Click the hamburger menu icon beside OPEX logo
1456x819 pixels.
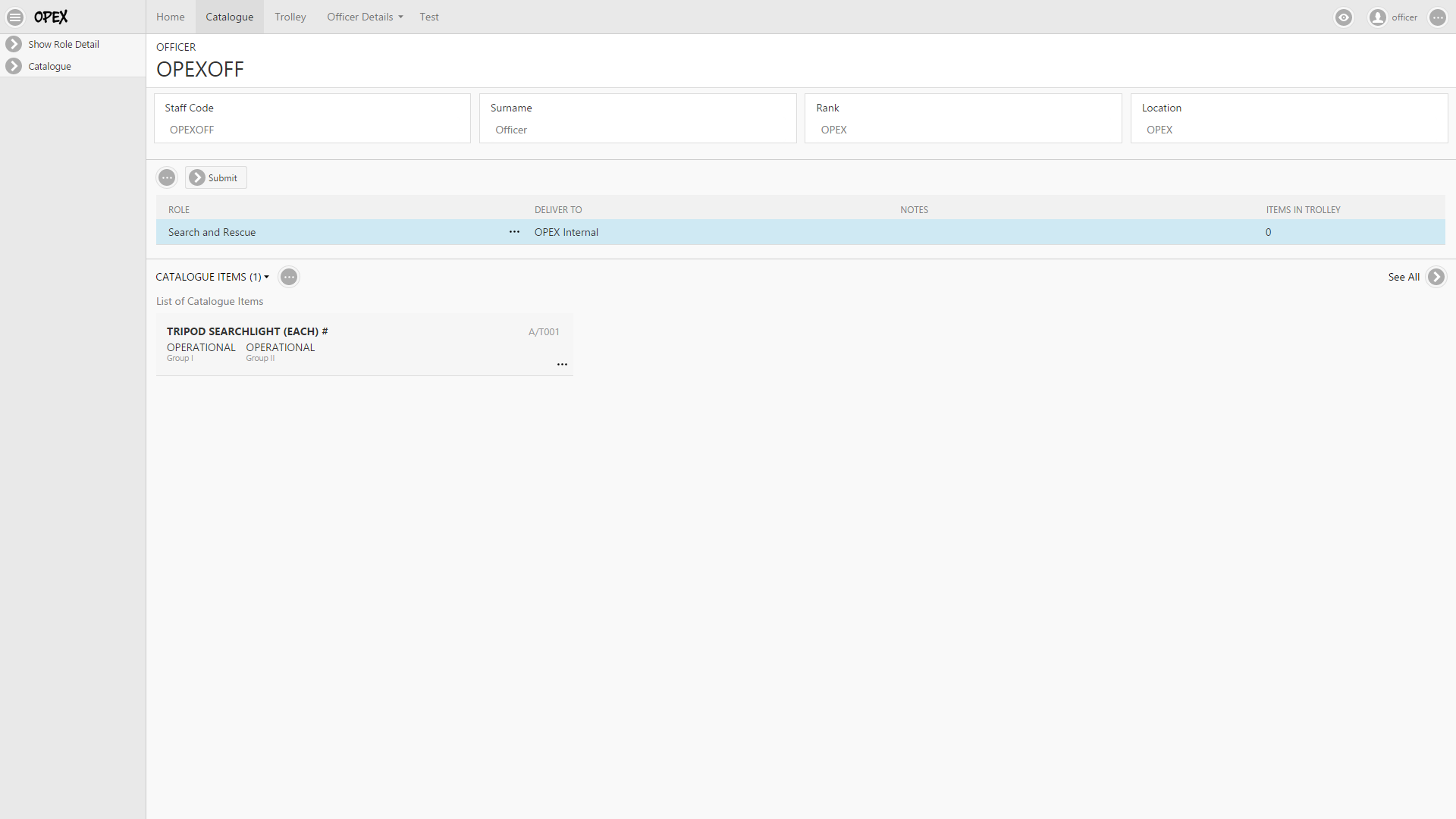[15, 17]
